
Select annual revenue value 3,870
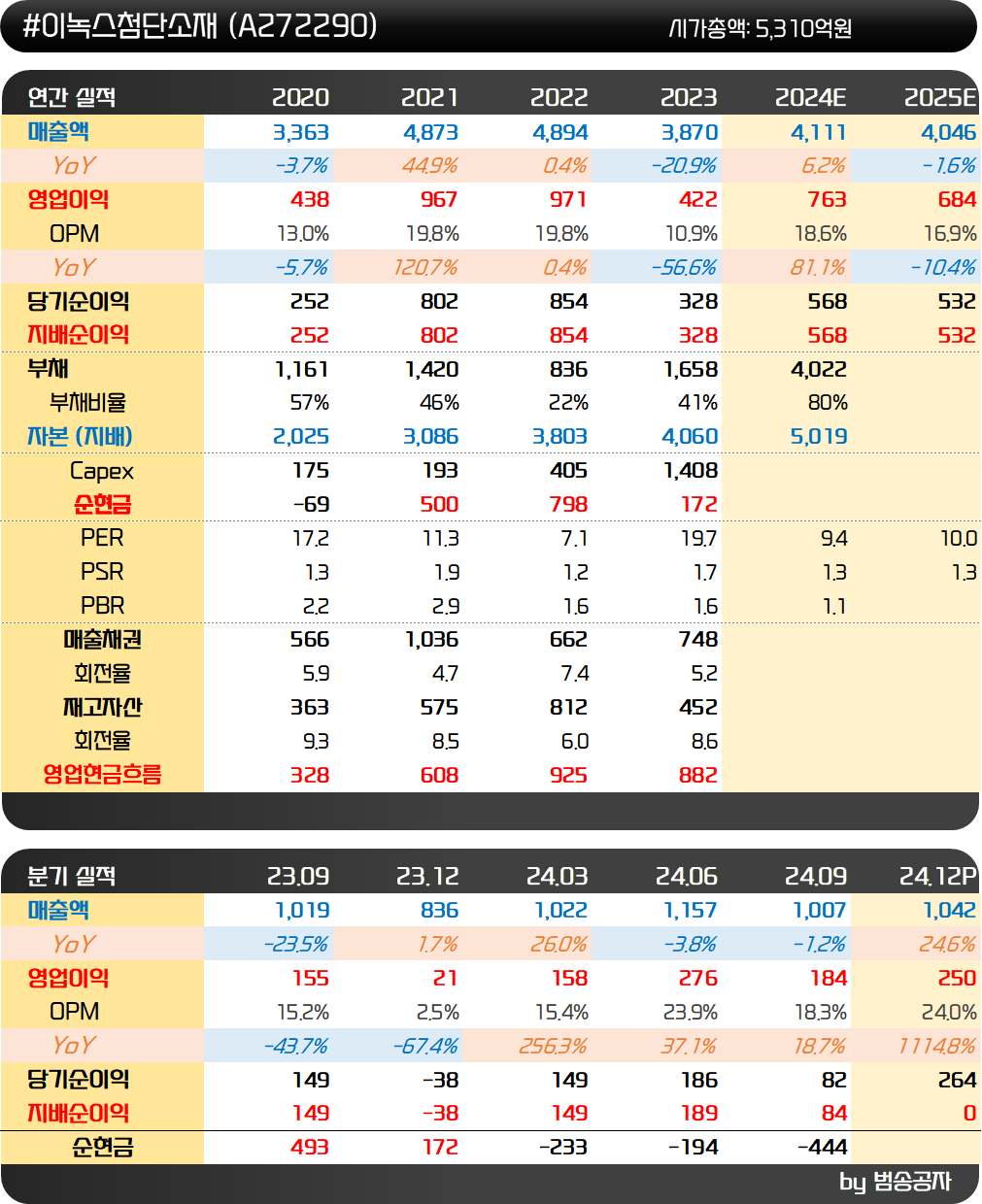pos(690,132)
